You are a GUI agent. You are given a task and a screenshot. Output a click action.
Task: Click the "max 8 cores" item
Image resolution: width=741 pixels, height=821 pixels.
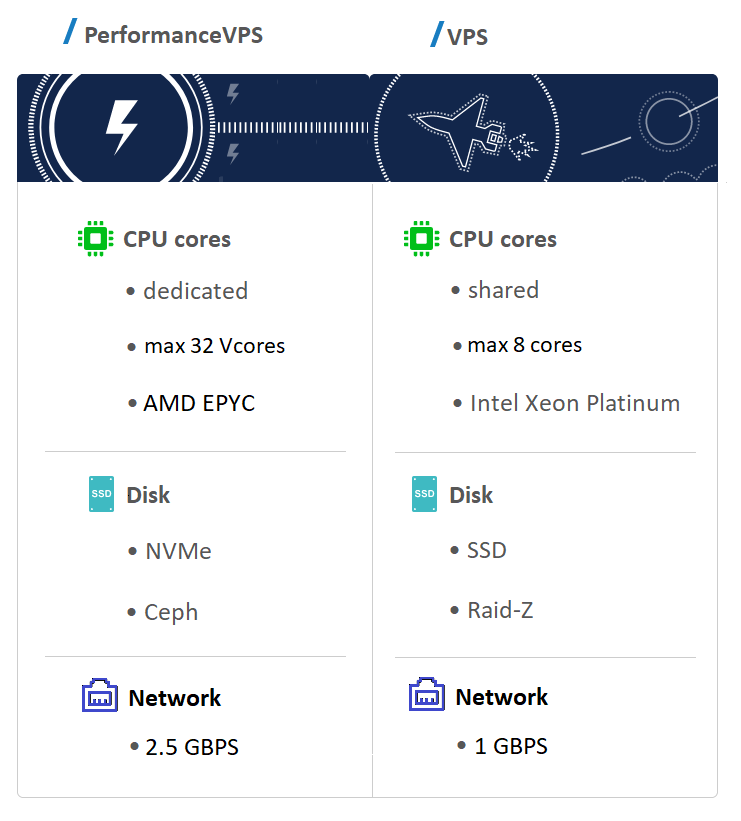(524, 345)
